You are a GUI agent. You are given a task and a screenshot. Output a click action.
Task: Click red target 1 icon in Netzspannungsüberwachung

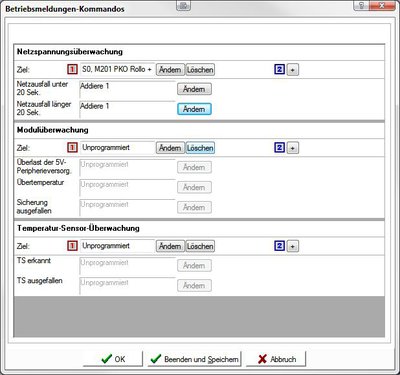pos(72,70)
